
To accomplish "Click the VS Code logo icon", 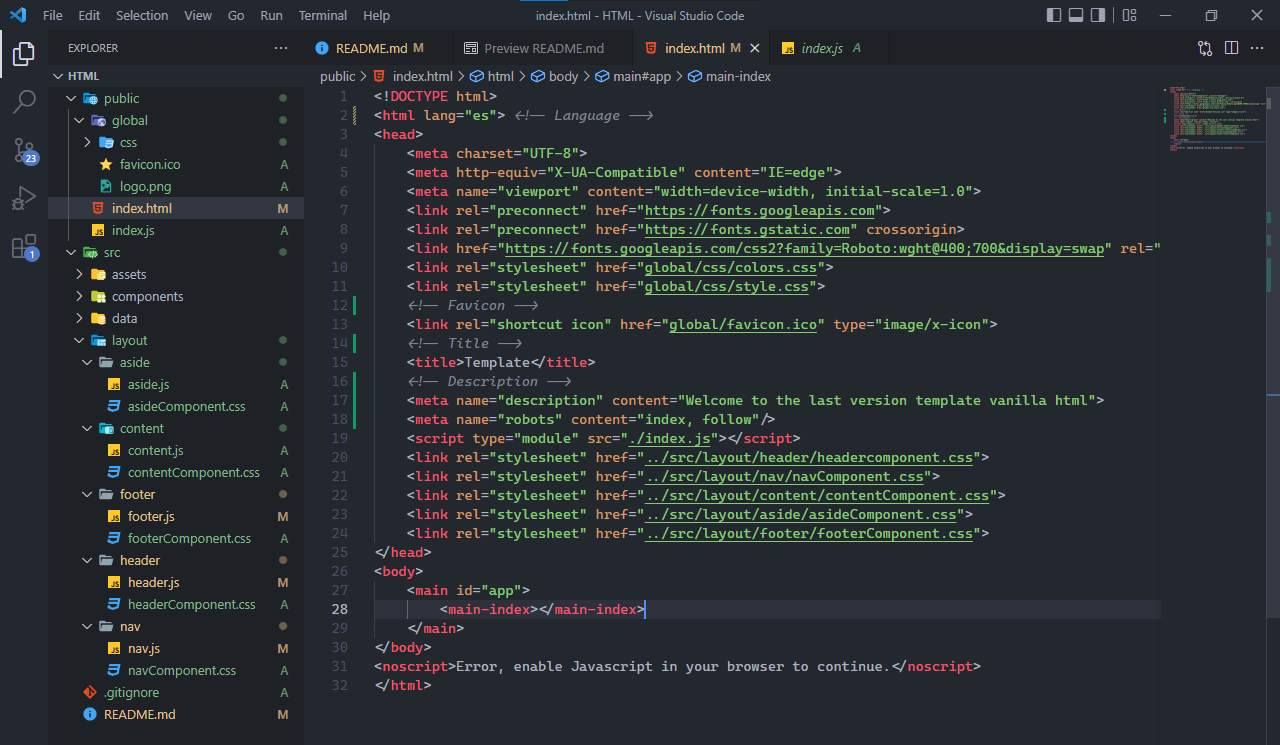I will pyautogui.click(x=17, y=15).
